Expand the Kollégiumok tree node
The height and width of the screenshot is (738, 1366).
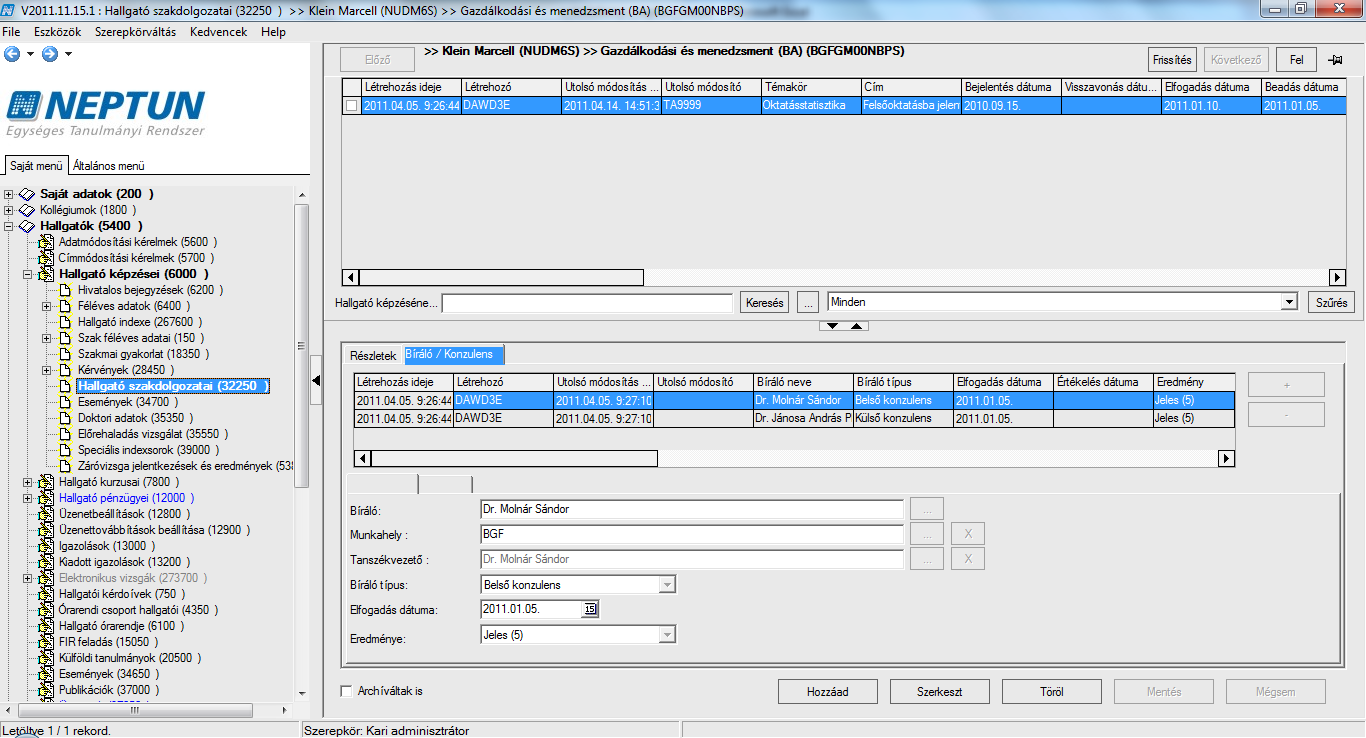point(9,210)
